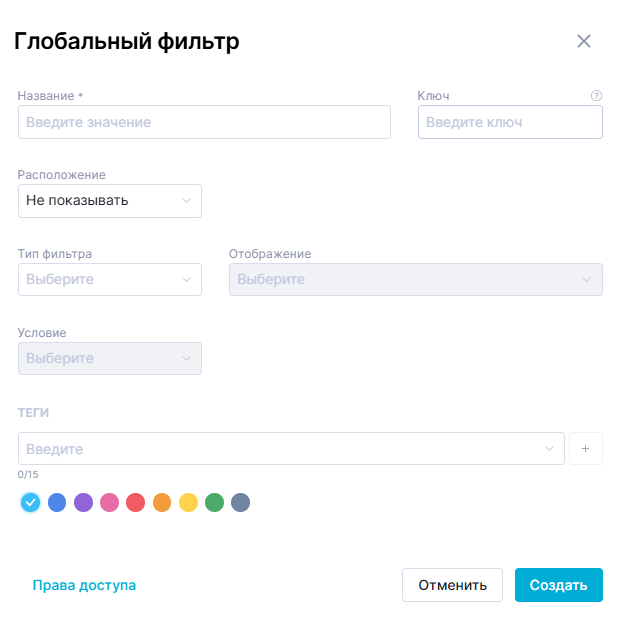The height and width of the screenshot is (621, 623).
Task: Choose the gray-blue color swatch
Action: [x=240, y=502]
